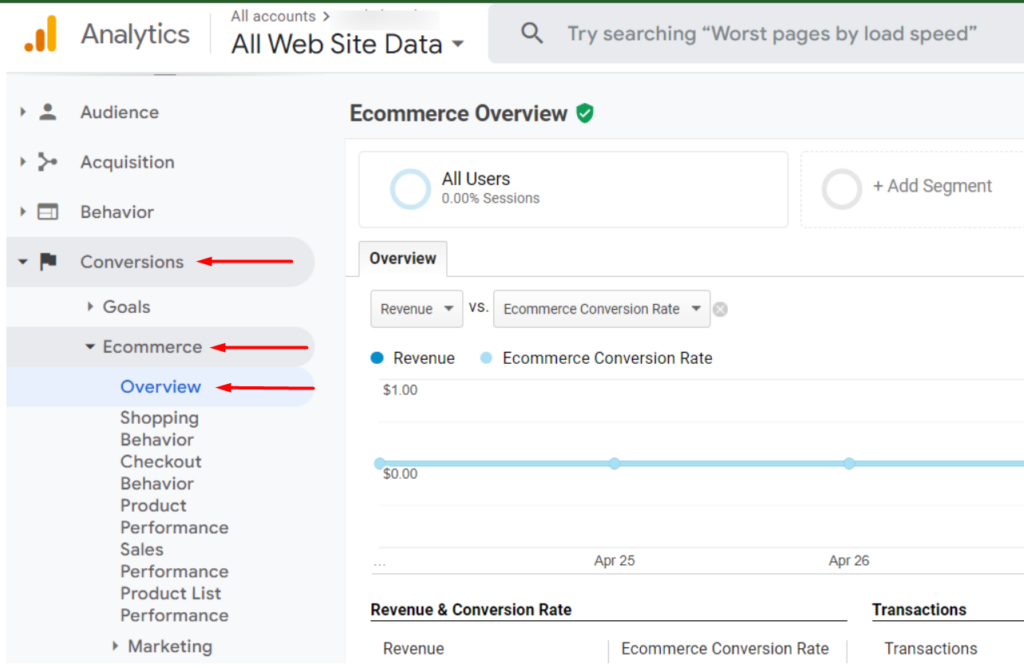Open the Acquisition reports
This screenshot has width=1024, height=668.
tap(127, 161)
